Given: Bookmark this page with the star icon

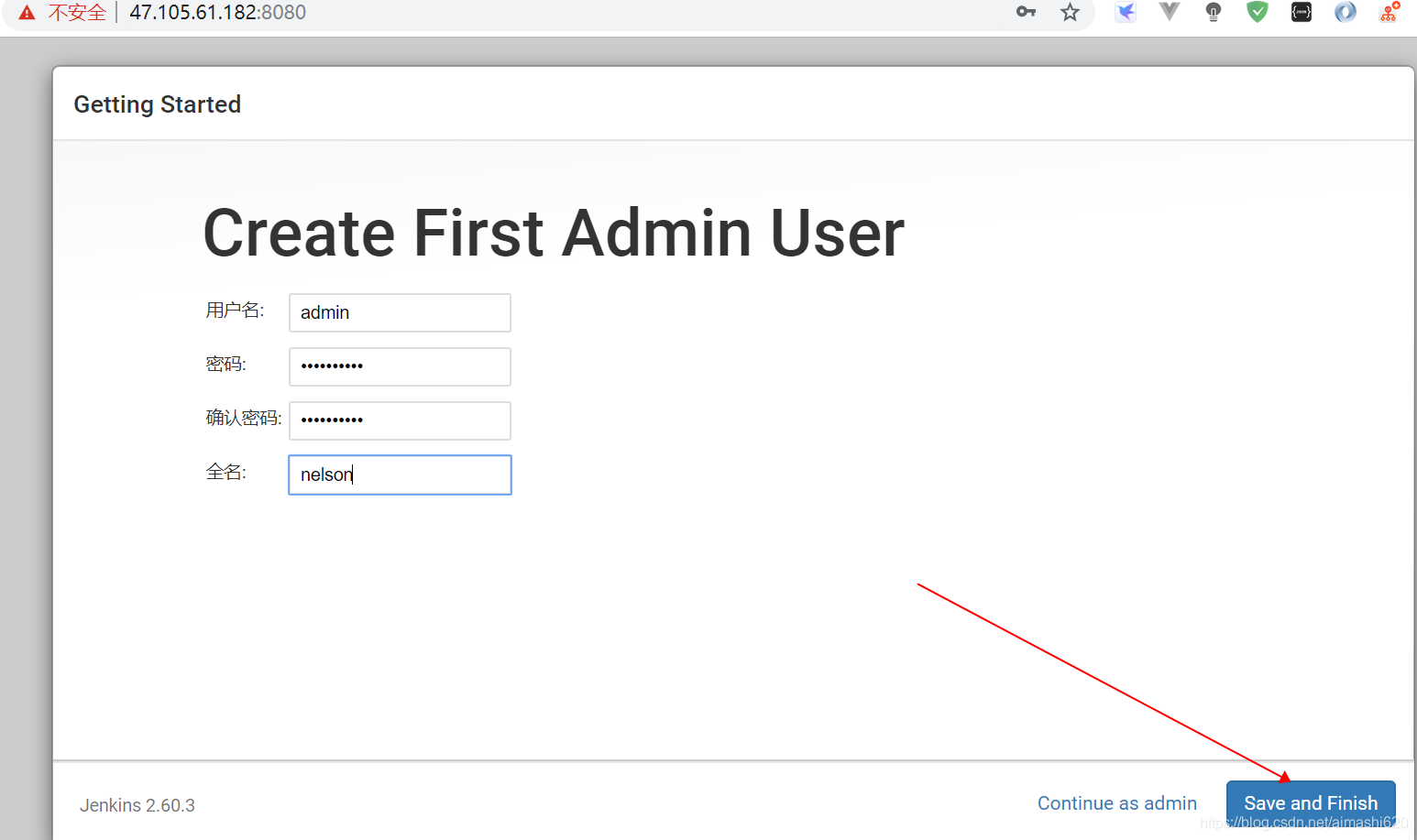Looking at the screenshot, I should (x=1070, y=12).
